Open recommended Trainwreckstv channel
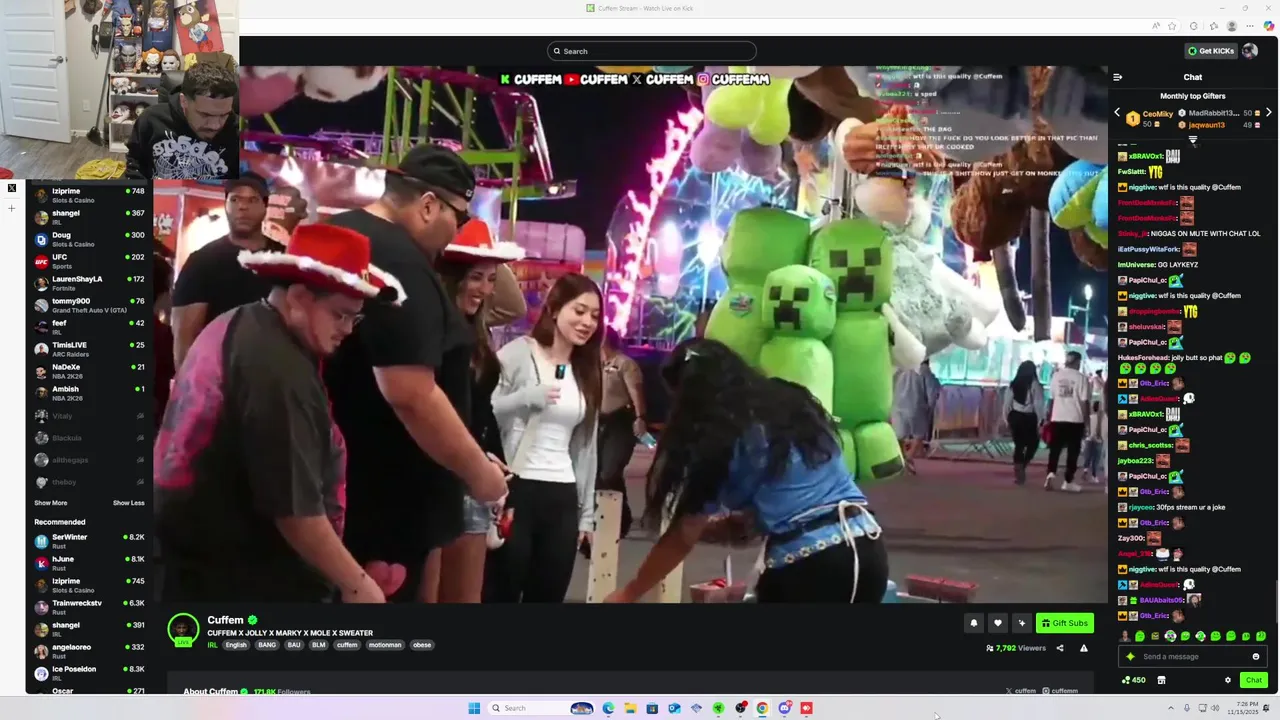1280x720 pixels. pos(90,607)
